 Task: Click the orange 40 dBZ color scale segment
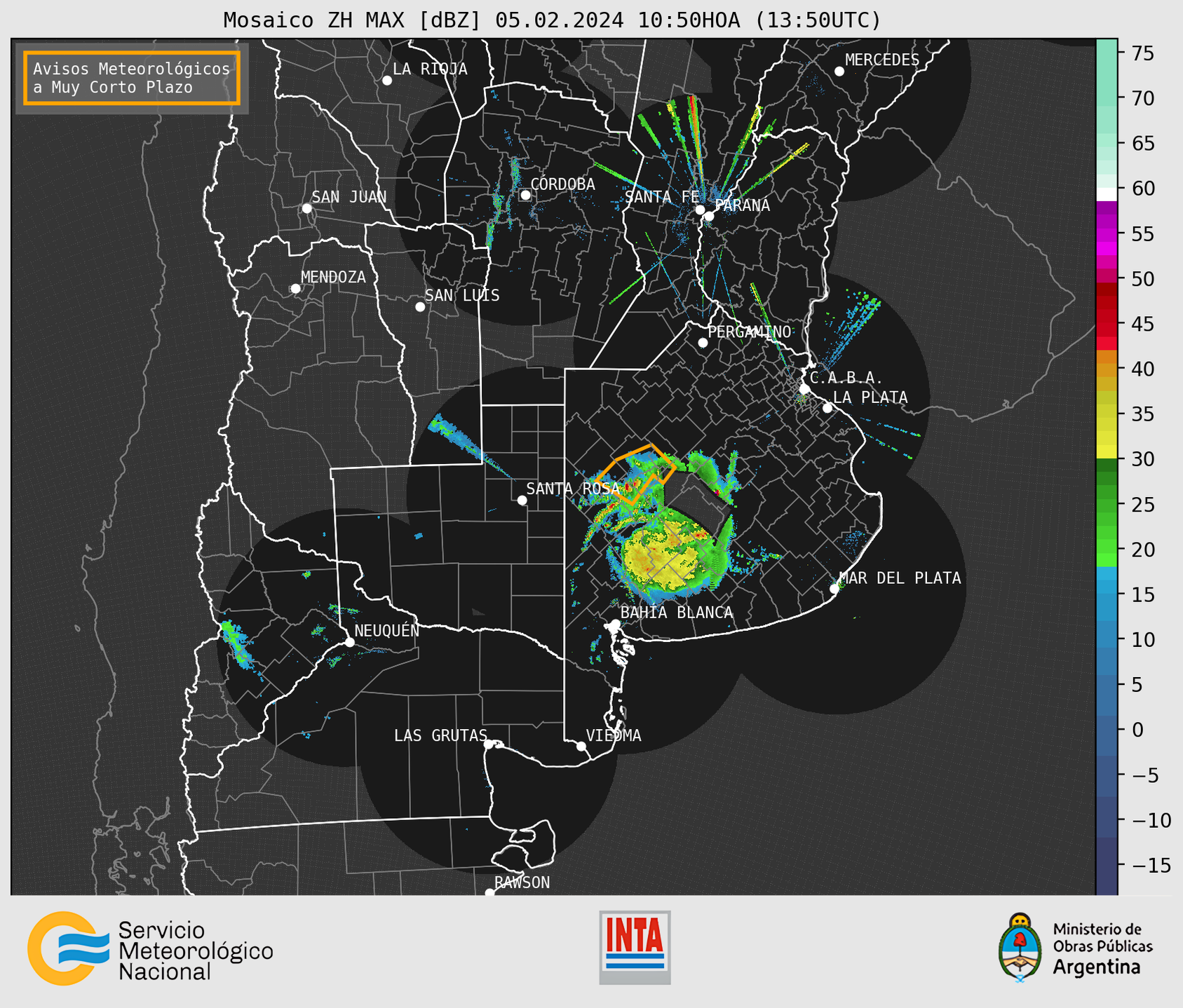point(1107,369)
